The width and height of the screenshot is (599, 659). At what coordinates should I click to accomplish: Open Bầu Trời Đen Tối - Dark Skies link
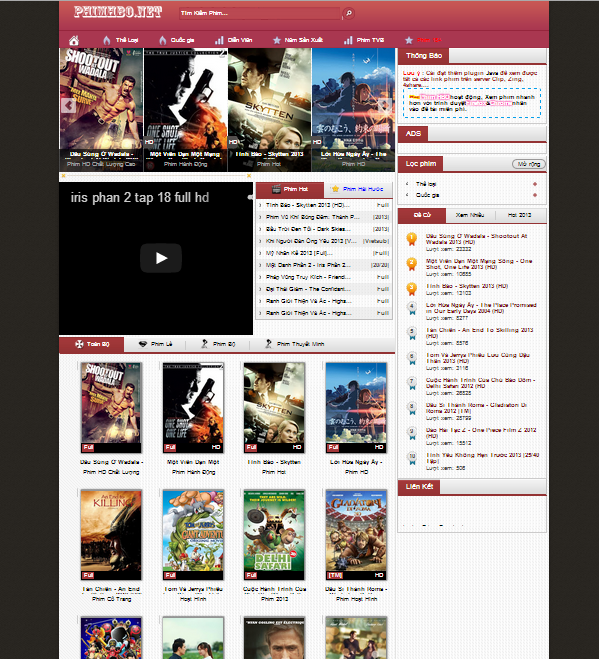pos(308,229)
